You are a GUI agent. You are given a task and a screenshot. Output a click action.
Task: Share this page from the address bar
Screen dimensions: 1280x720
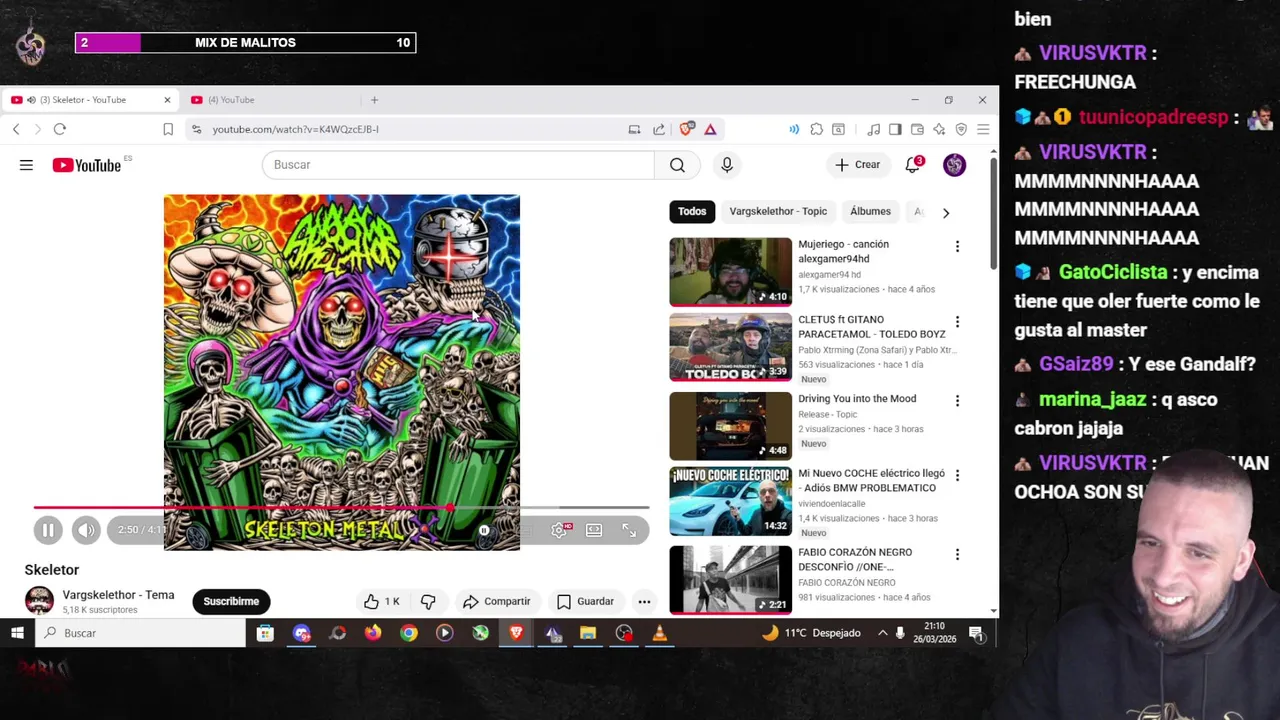[x=659, y=129]
